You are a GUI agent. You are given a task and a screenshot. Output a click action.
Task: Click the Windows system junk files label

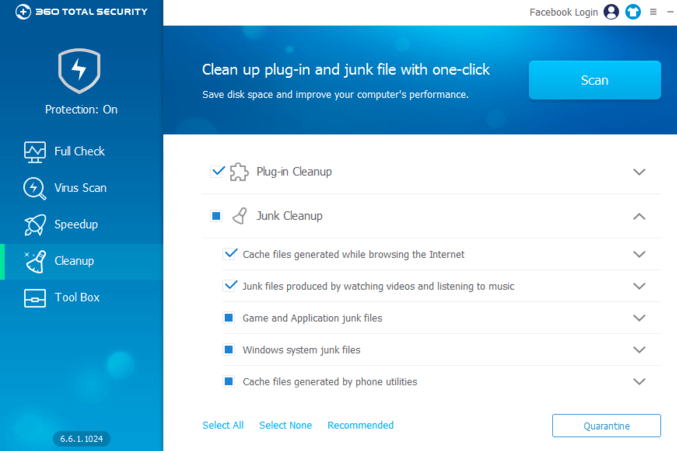[301, 350]
